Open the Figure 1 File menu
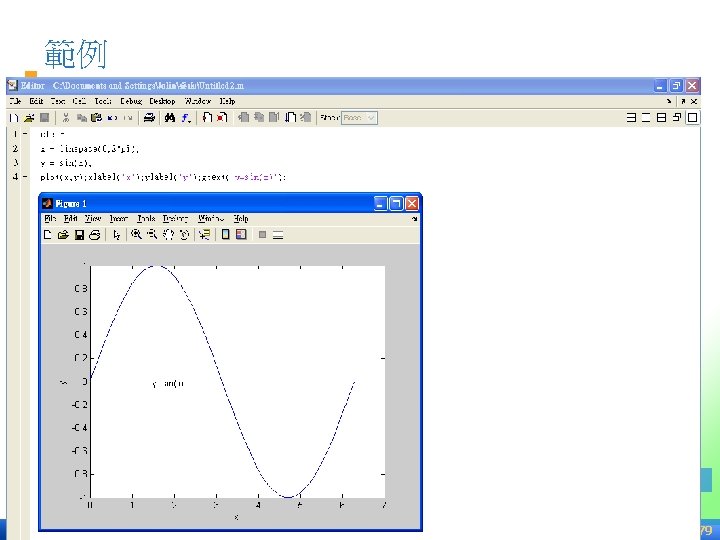 [50, 219]
